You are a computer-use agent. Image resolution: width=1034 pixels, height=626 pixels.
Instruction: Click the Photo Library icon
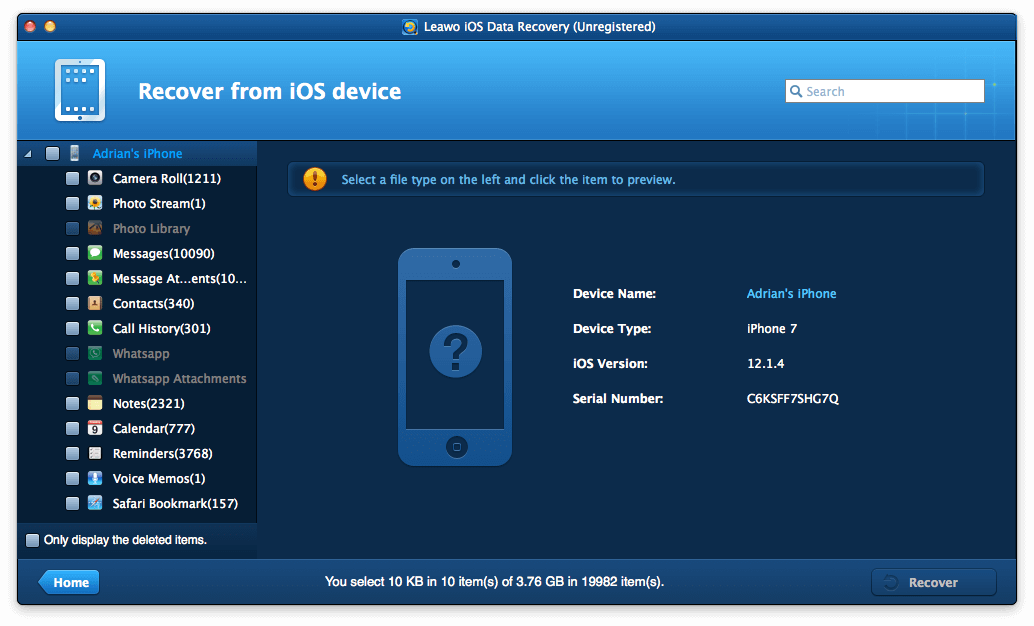pos(95,228)
